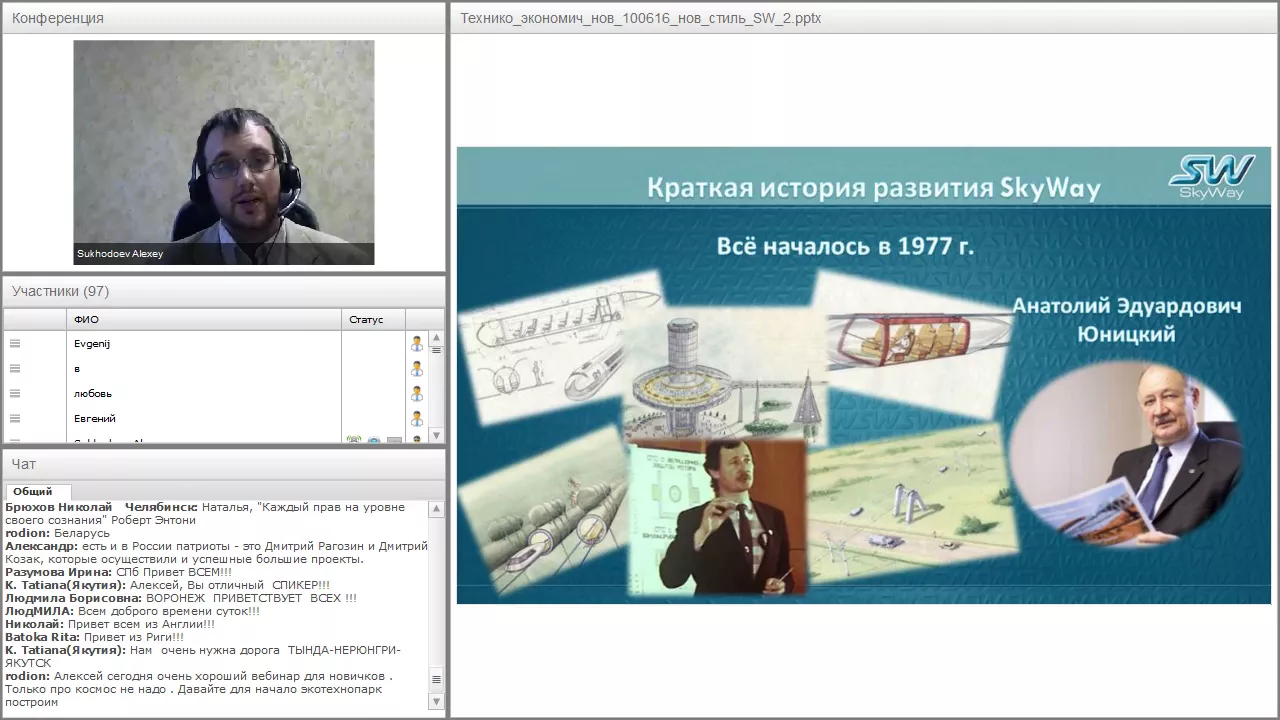Open the menu icon in the любовь row
This screenshot has height=720, width=1280.
click(15, 393)
